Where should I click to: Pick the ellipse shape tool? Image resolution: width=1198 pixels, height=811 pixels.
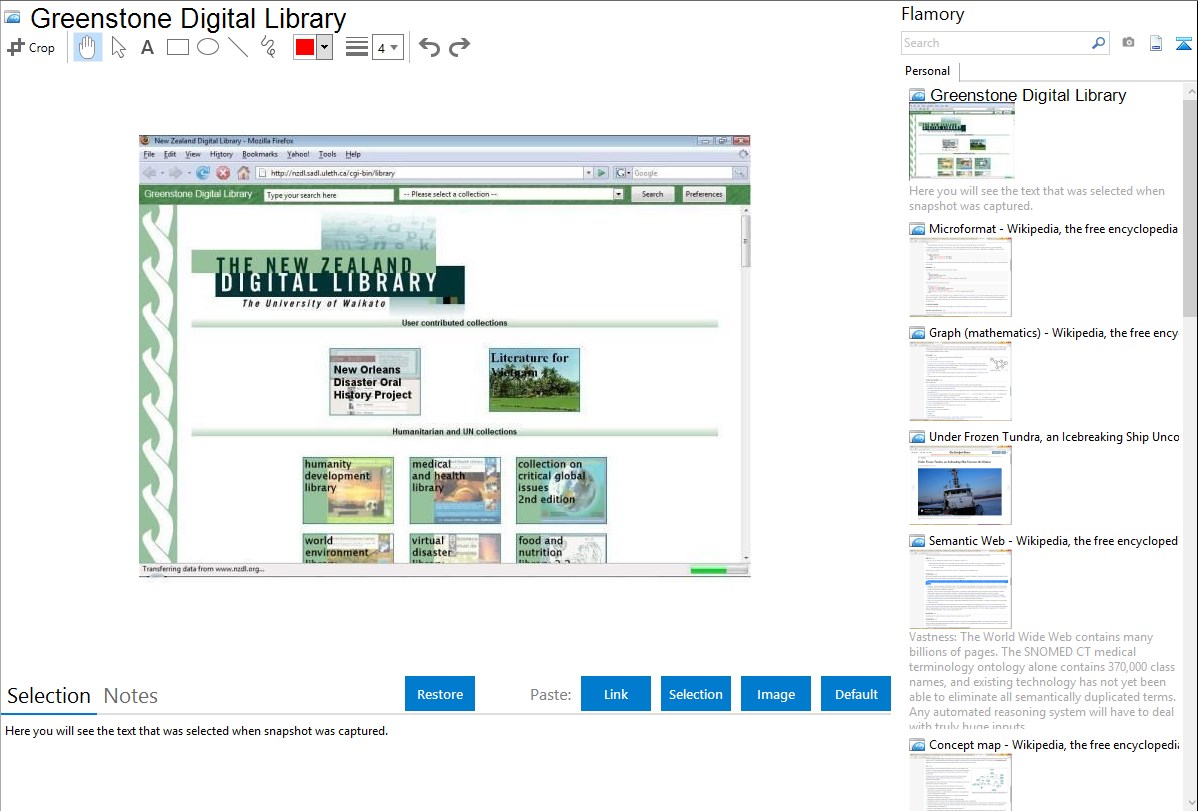point(208,47)
